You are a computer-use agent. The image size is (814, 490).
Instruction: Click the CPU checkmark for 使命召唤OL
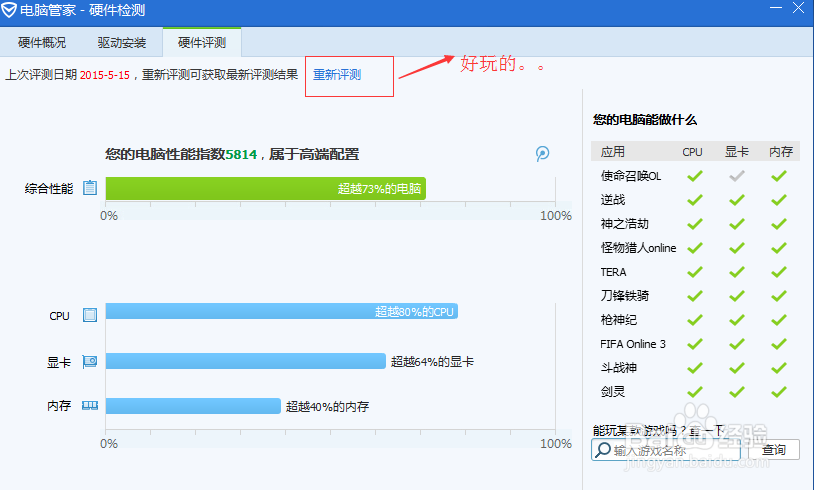click(x=695, y=176)
